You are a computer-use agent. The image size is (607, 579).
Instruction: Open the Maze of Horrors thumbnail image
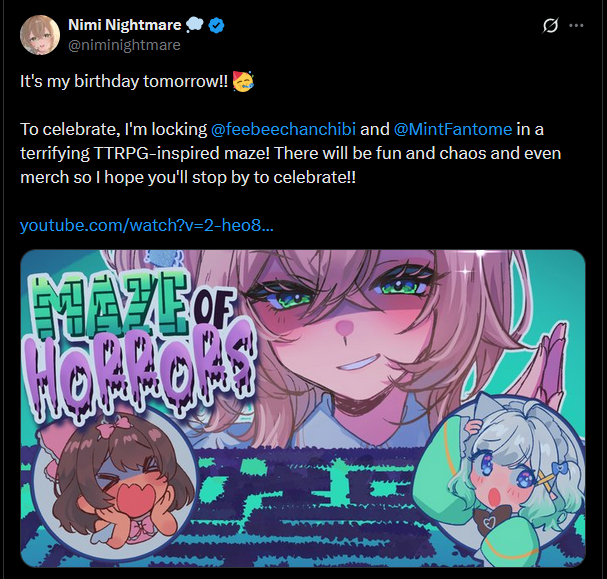[x=303, y=409]
